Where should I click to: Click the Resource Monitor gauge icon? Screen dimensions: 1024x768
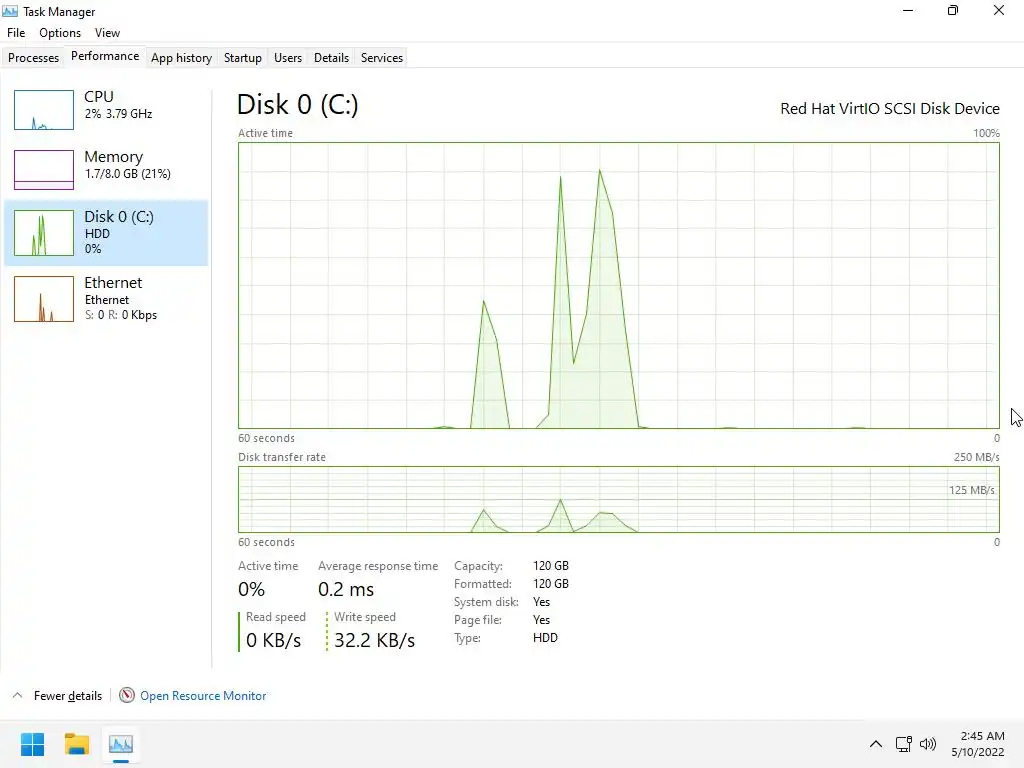(127, 696)
